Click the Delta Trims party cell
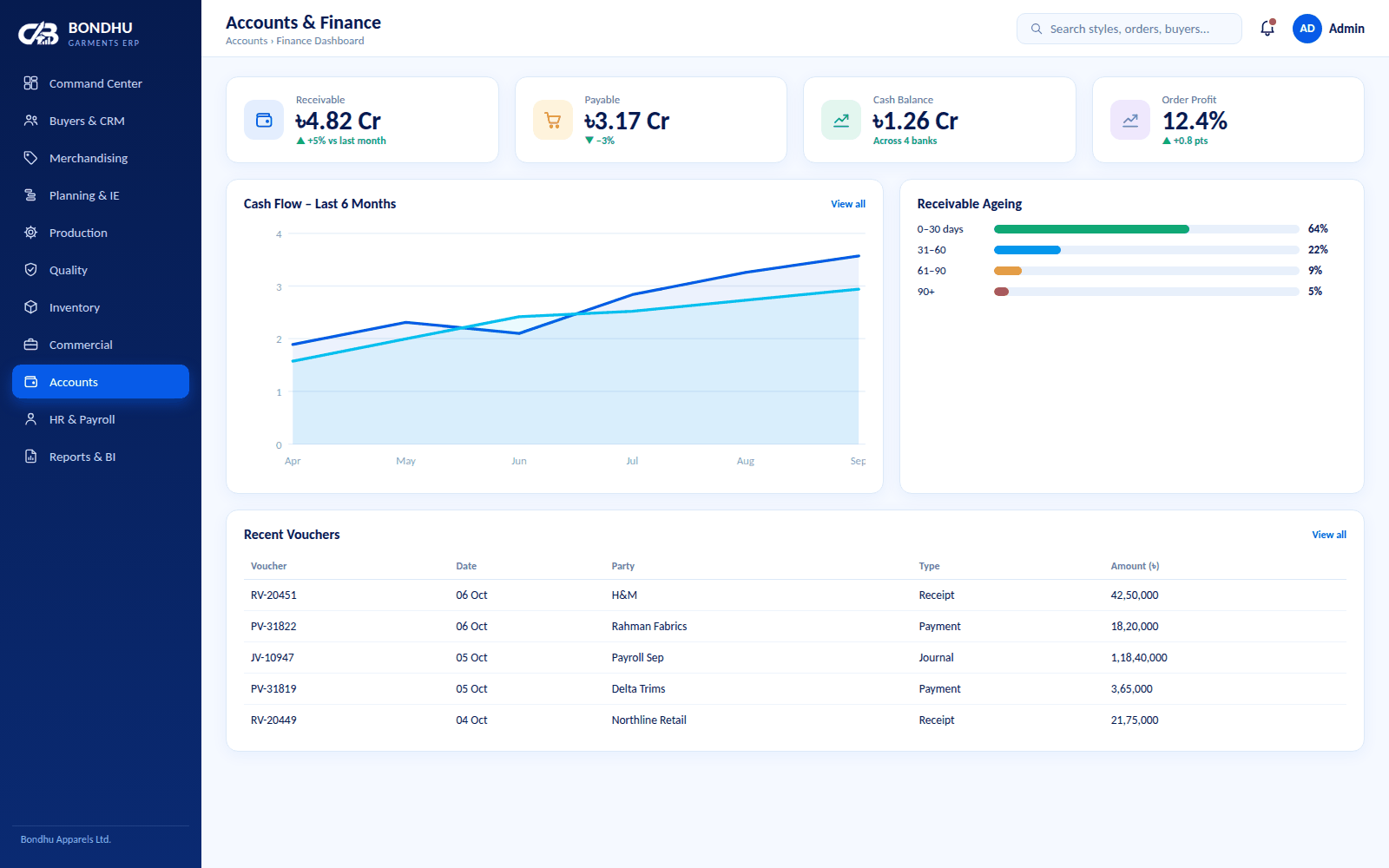 tap(639, 689)
